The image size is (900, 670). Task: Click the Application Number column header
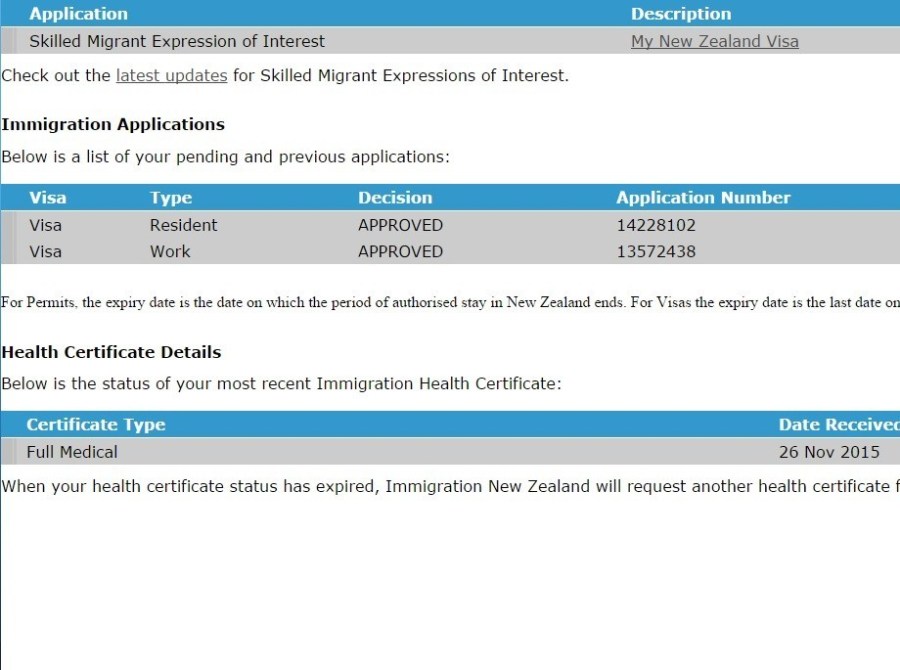tap(703, 198)
